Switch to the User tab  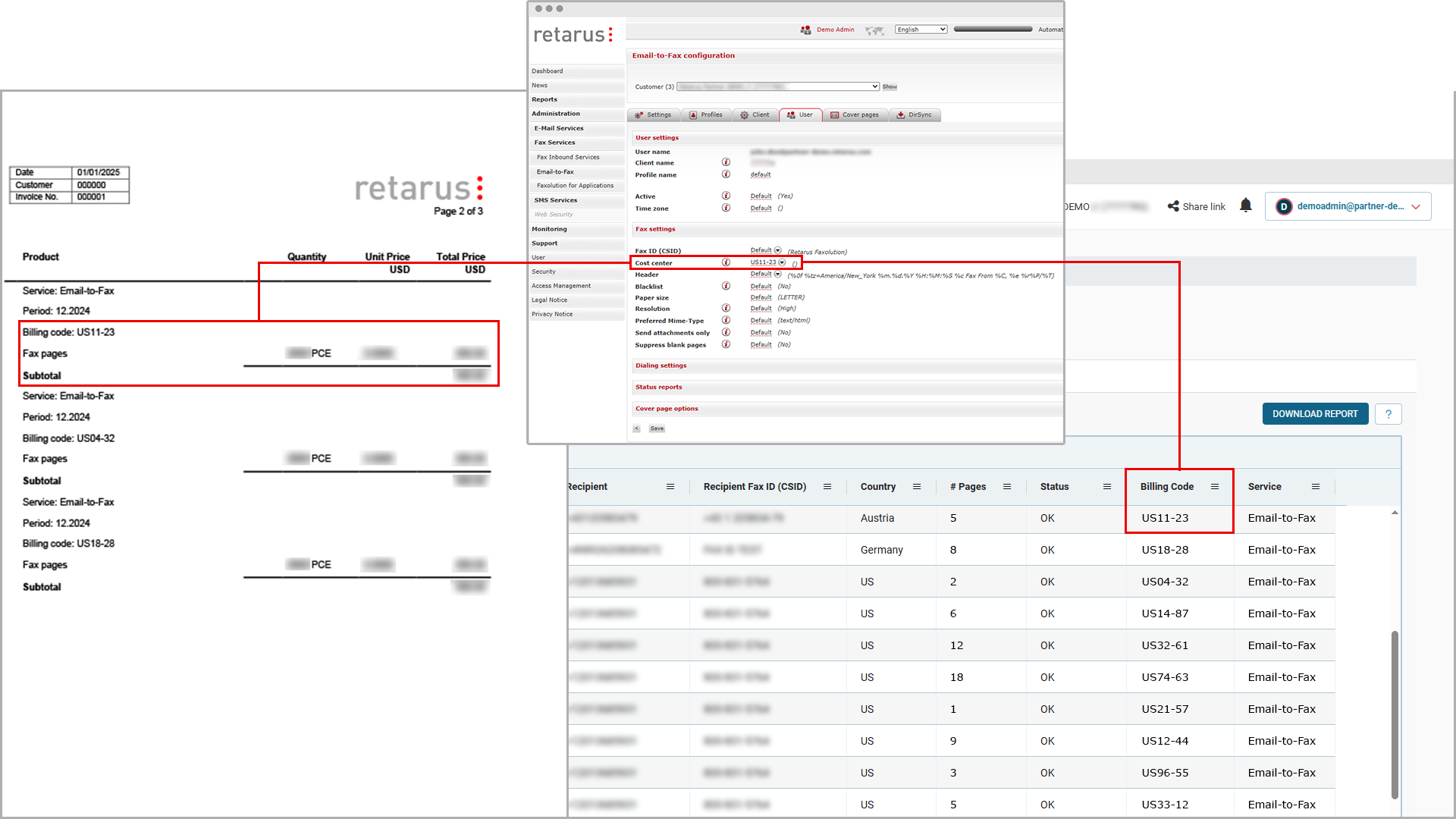coord(800,115)
